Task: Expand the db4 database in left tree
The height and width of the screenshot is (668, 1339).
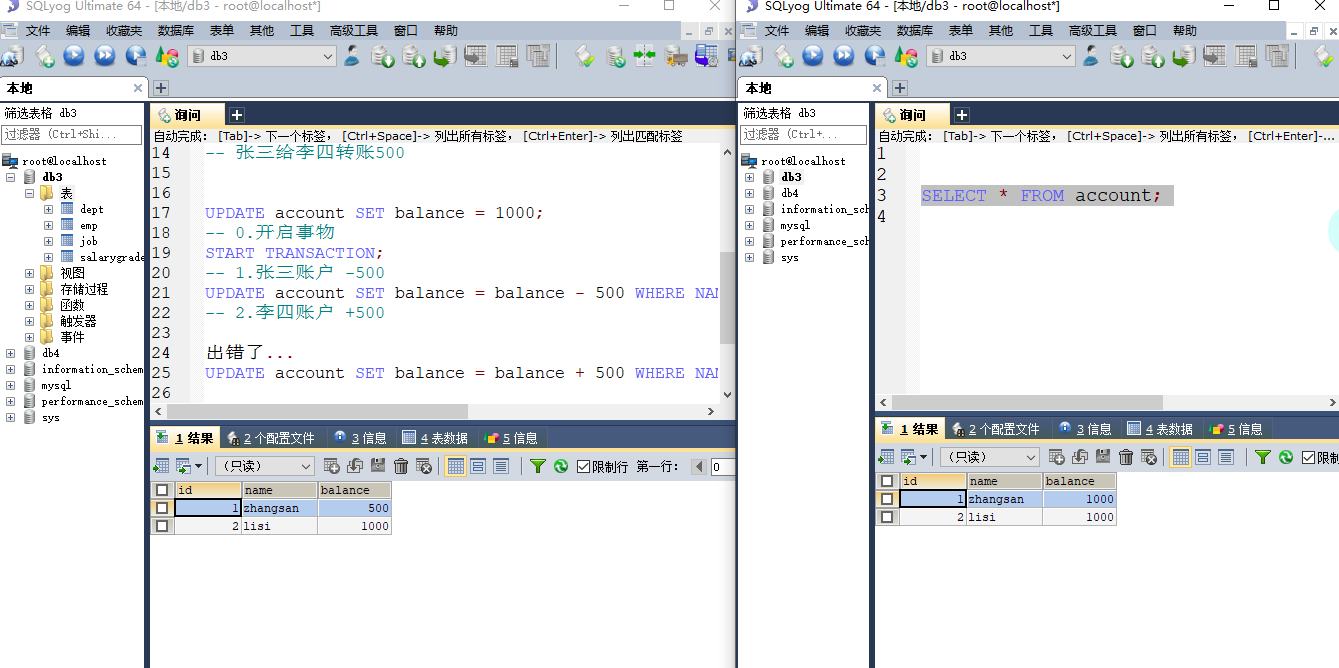Action: pos(10,353)
